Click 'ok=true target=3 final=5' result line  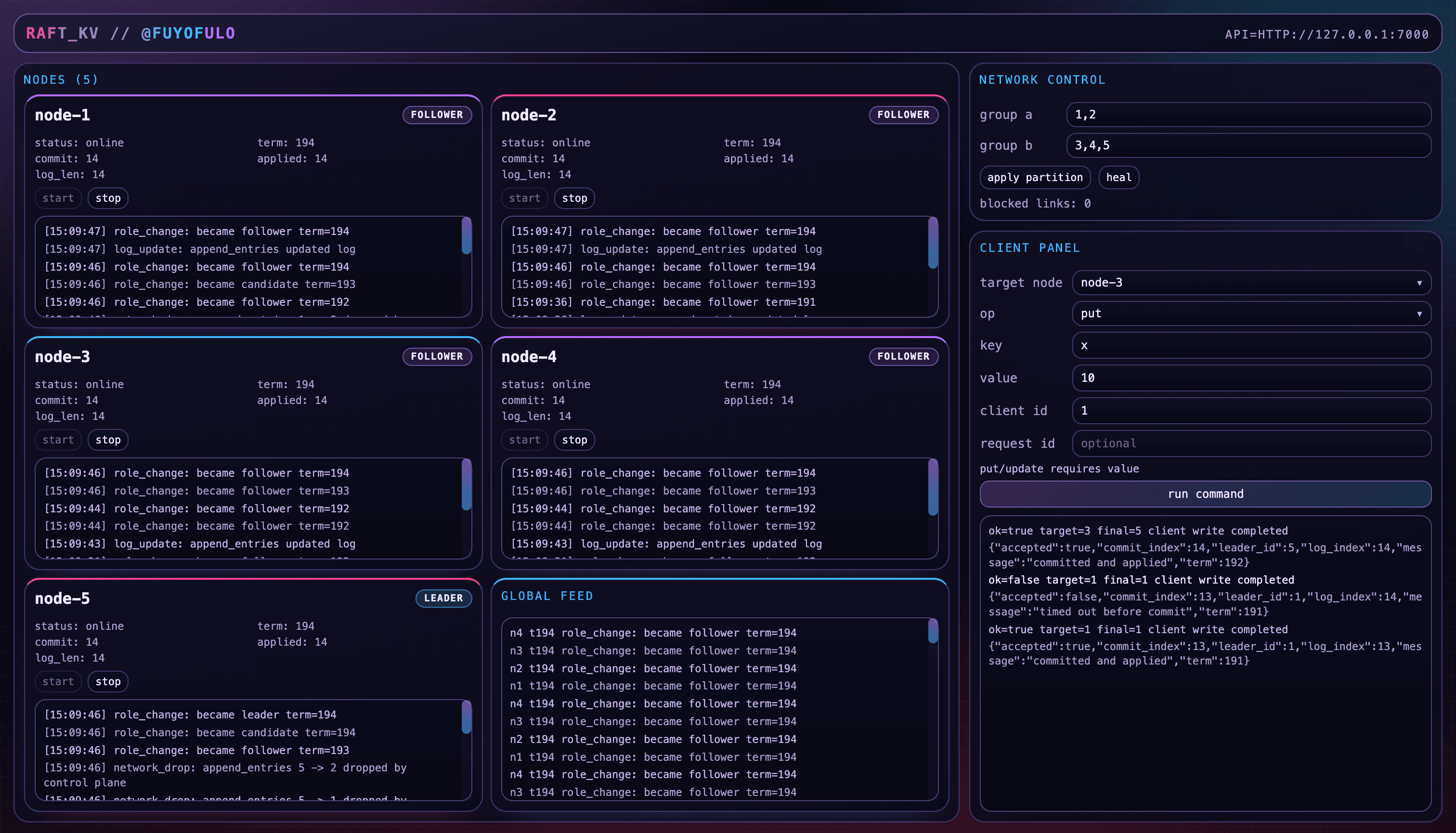(x=1138, y=531)
